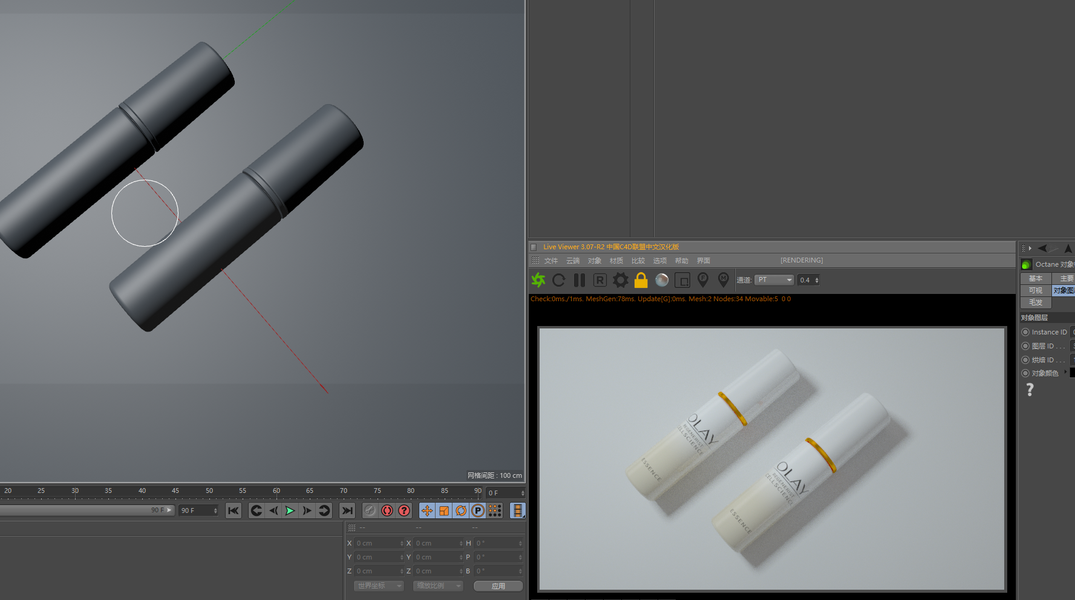
Task: Open the 帮助 menu in Live Viewer
Action: click(681, 261)
